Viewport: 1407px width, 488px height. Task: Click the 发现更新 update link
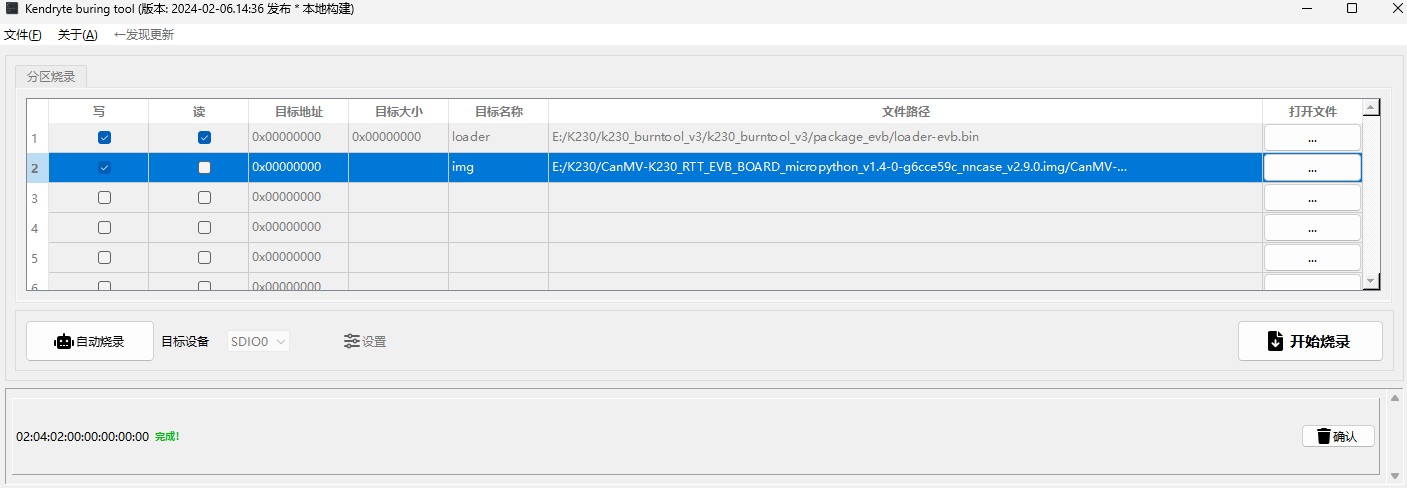(144, 35)
